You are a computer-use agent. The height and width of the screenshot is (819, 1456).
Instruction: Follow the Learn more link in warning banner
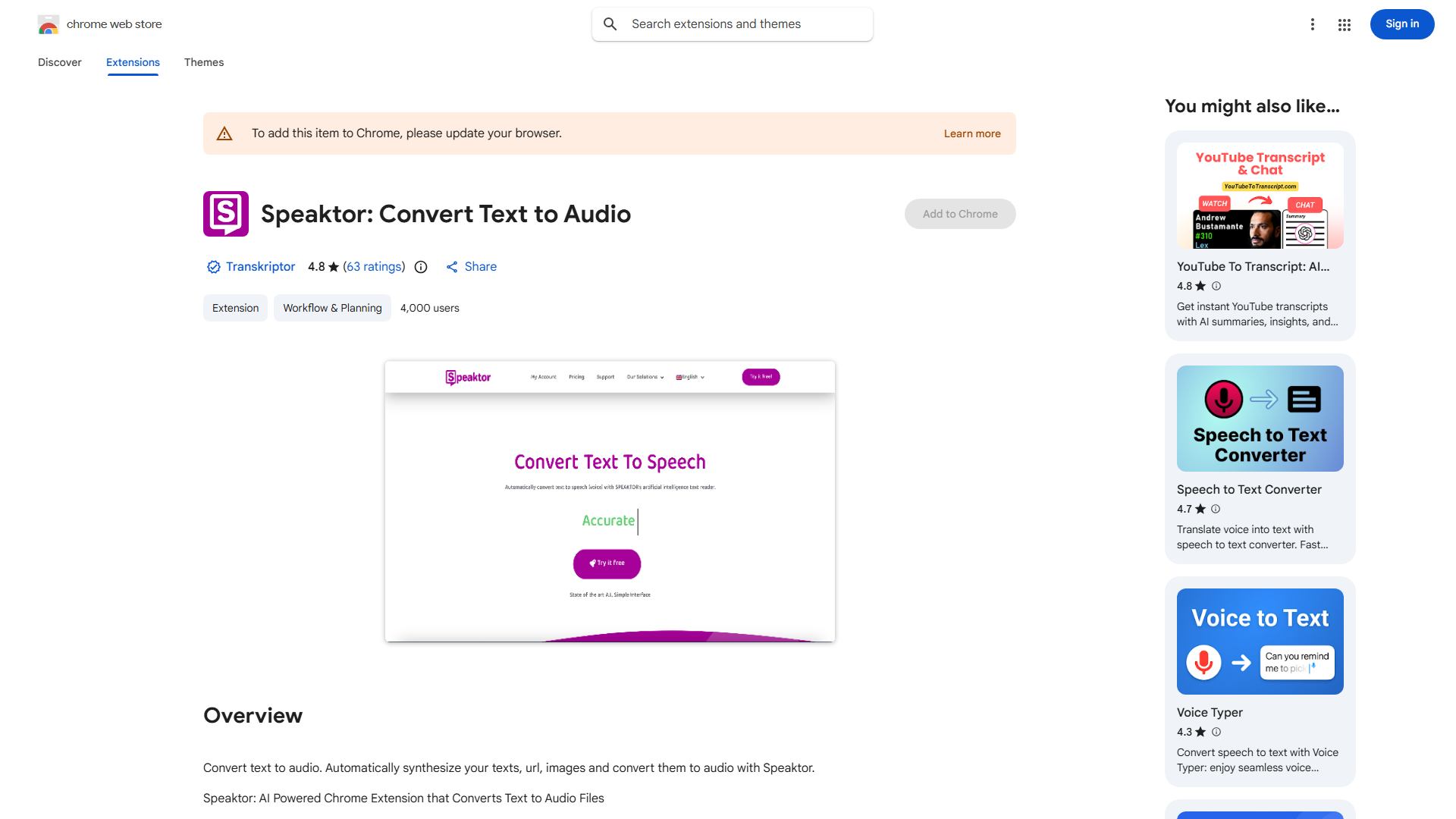(972, 133)
